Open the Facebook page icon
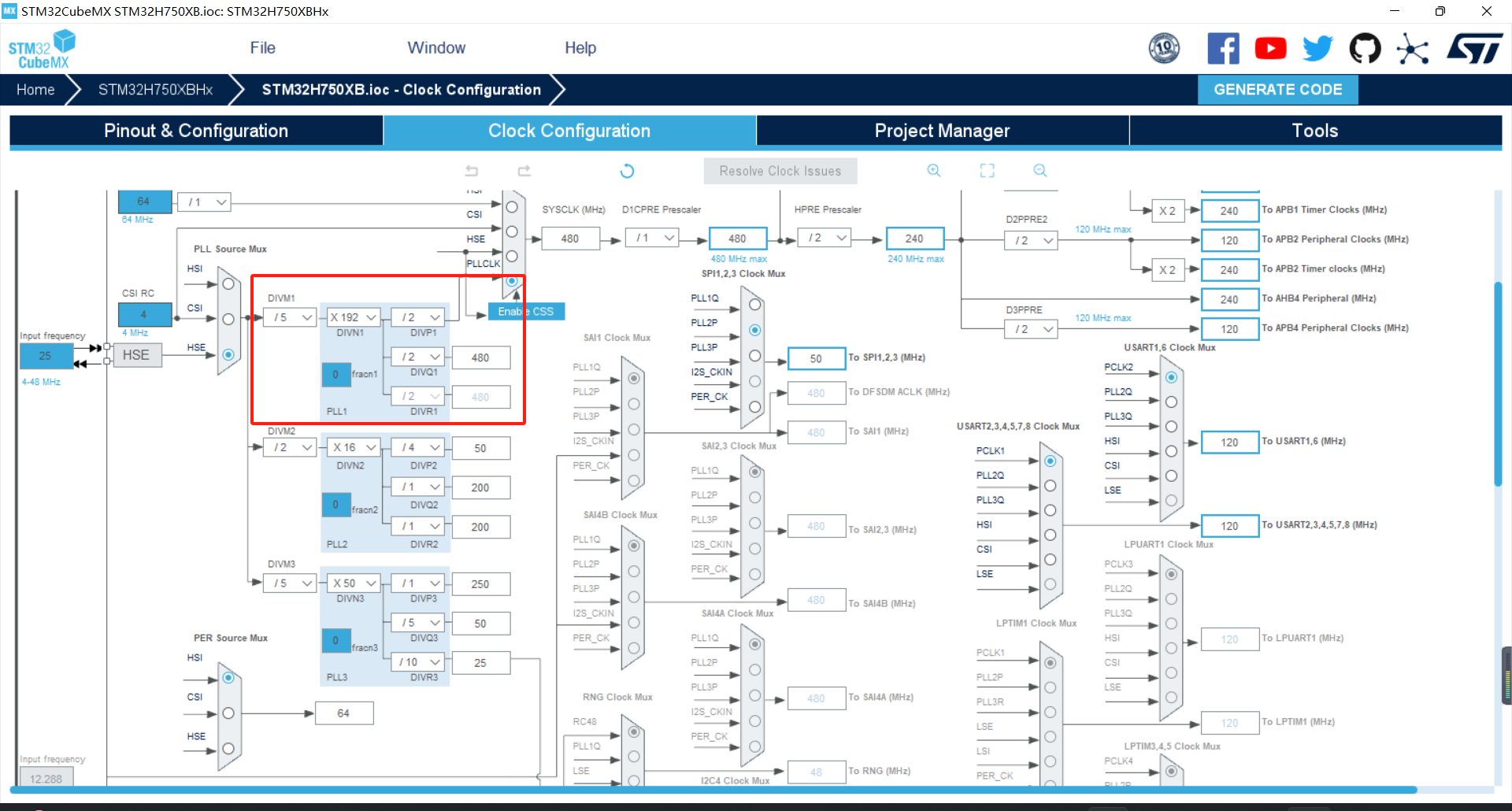Viewport: 1512px width, 811px height. coord(1223,48)
